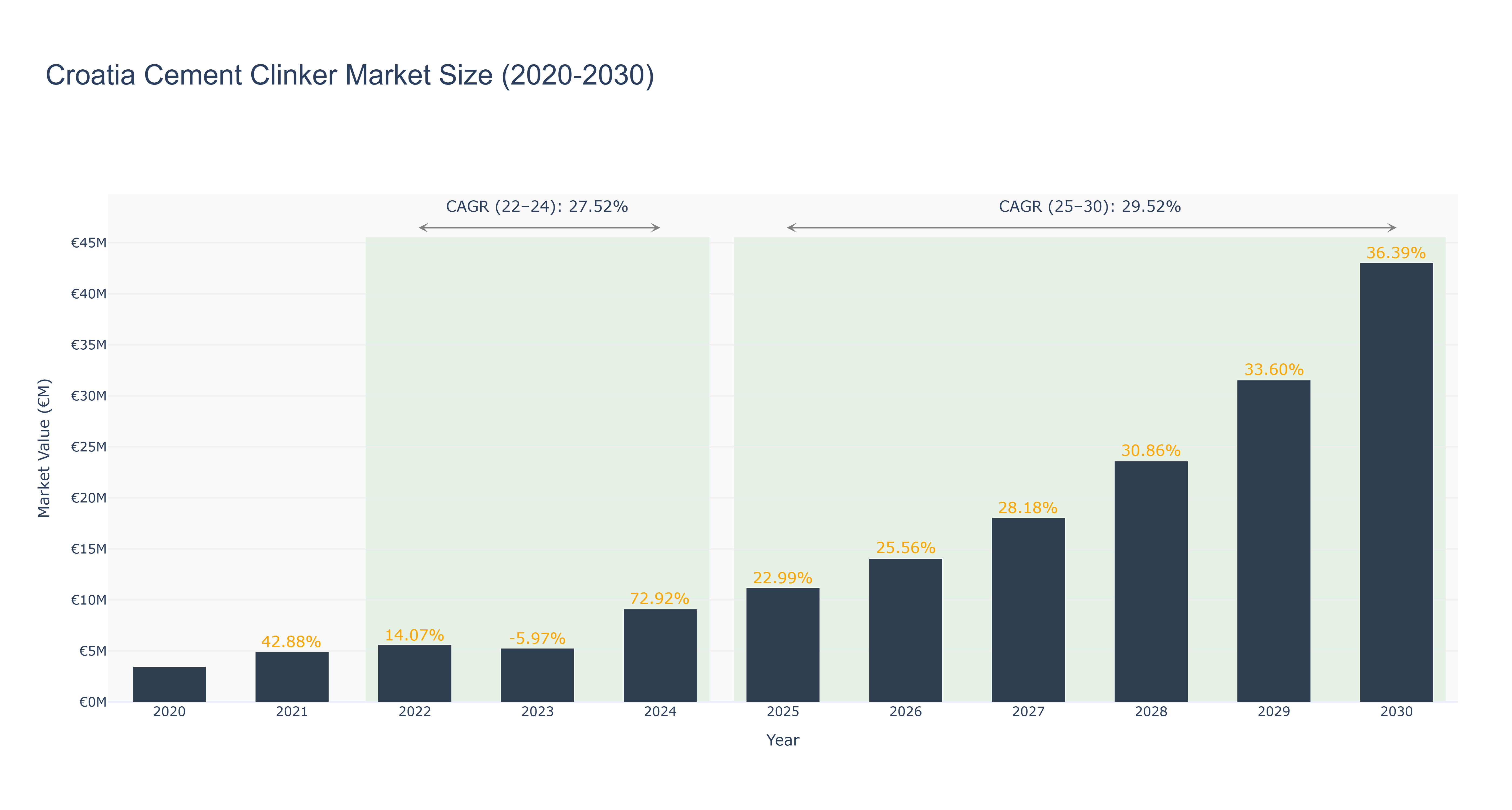Image resolution: width=1512 pixels, height=810 pixels.
Task: Select the 2025 bar in the chart
Action: [x=783, y=645]
